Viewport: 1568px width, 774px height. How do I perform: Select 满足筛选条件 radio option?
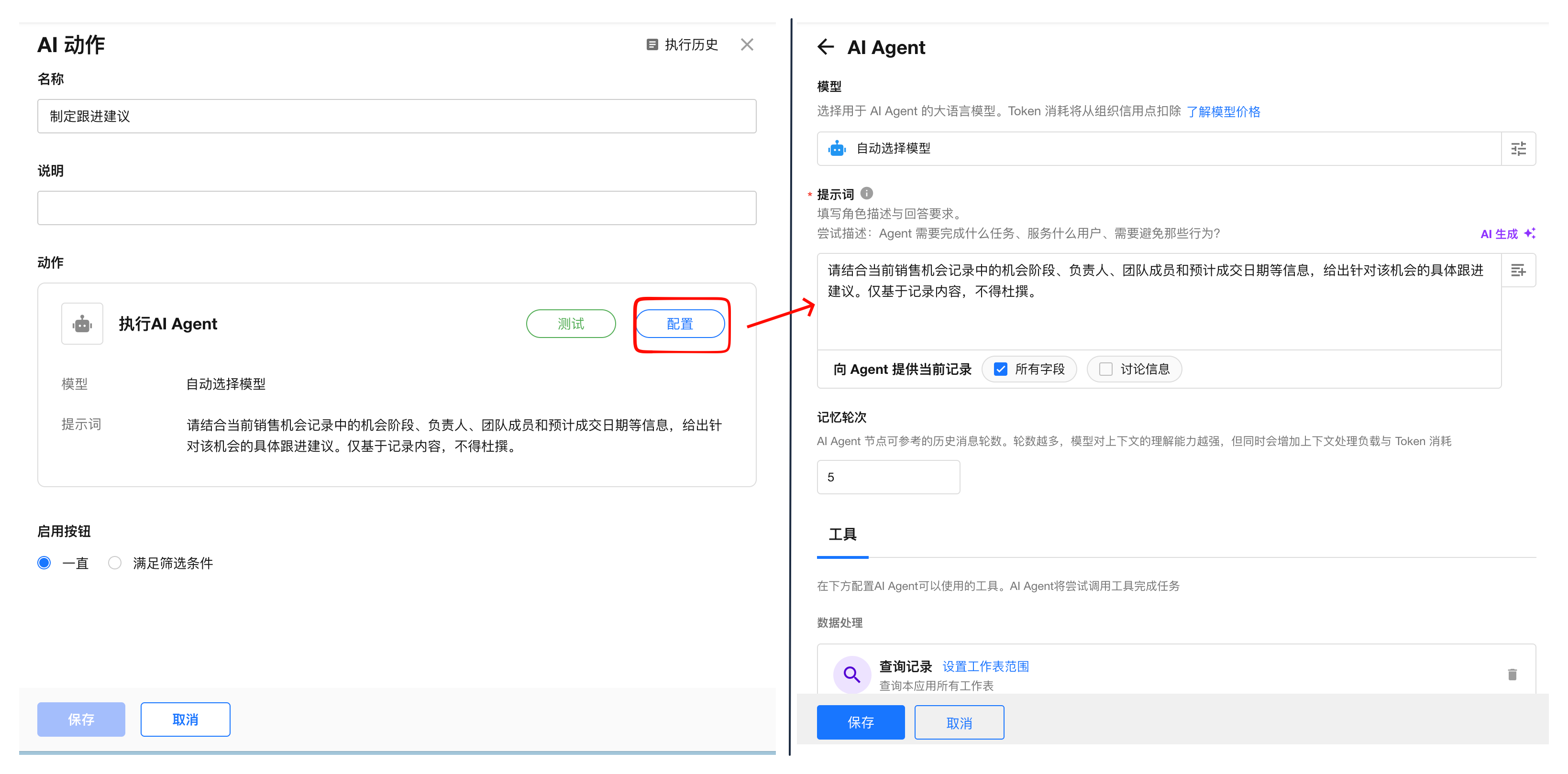(x=114, y=563)
